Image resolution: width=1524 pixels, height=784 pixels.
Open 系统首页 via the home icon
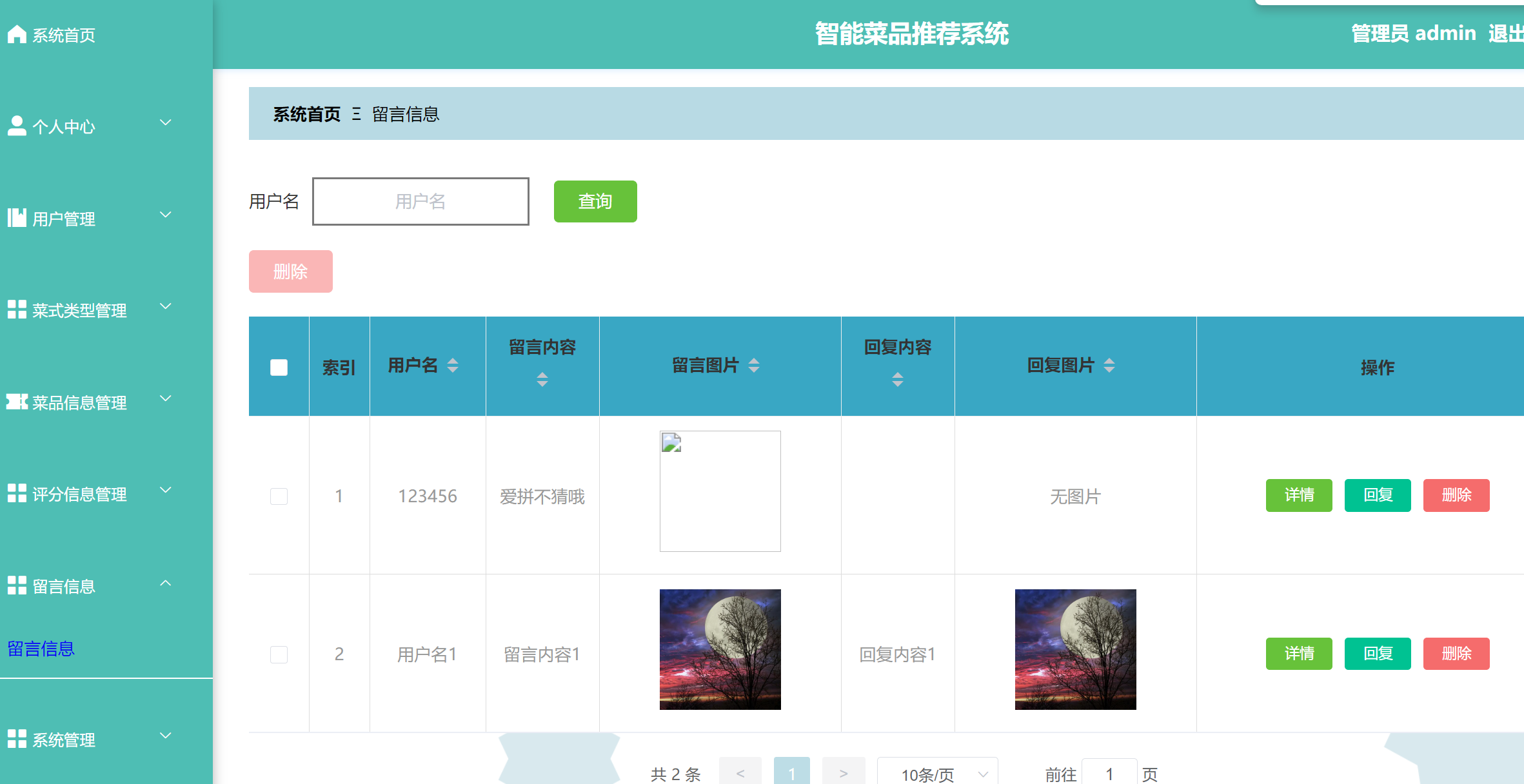pyautogui.click(x=17, y=34)
